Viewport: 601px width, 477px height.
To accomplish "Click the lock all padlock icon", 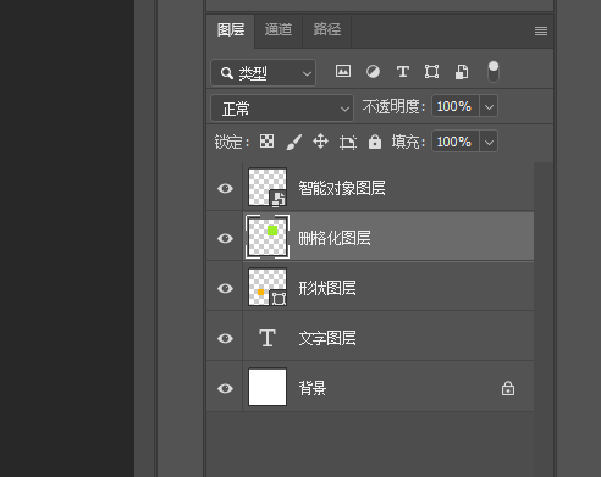I will 375,142.
